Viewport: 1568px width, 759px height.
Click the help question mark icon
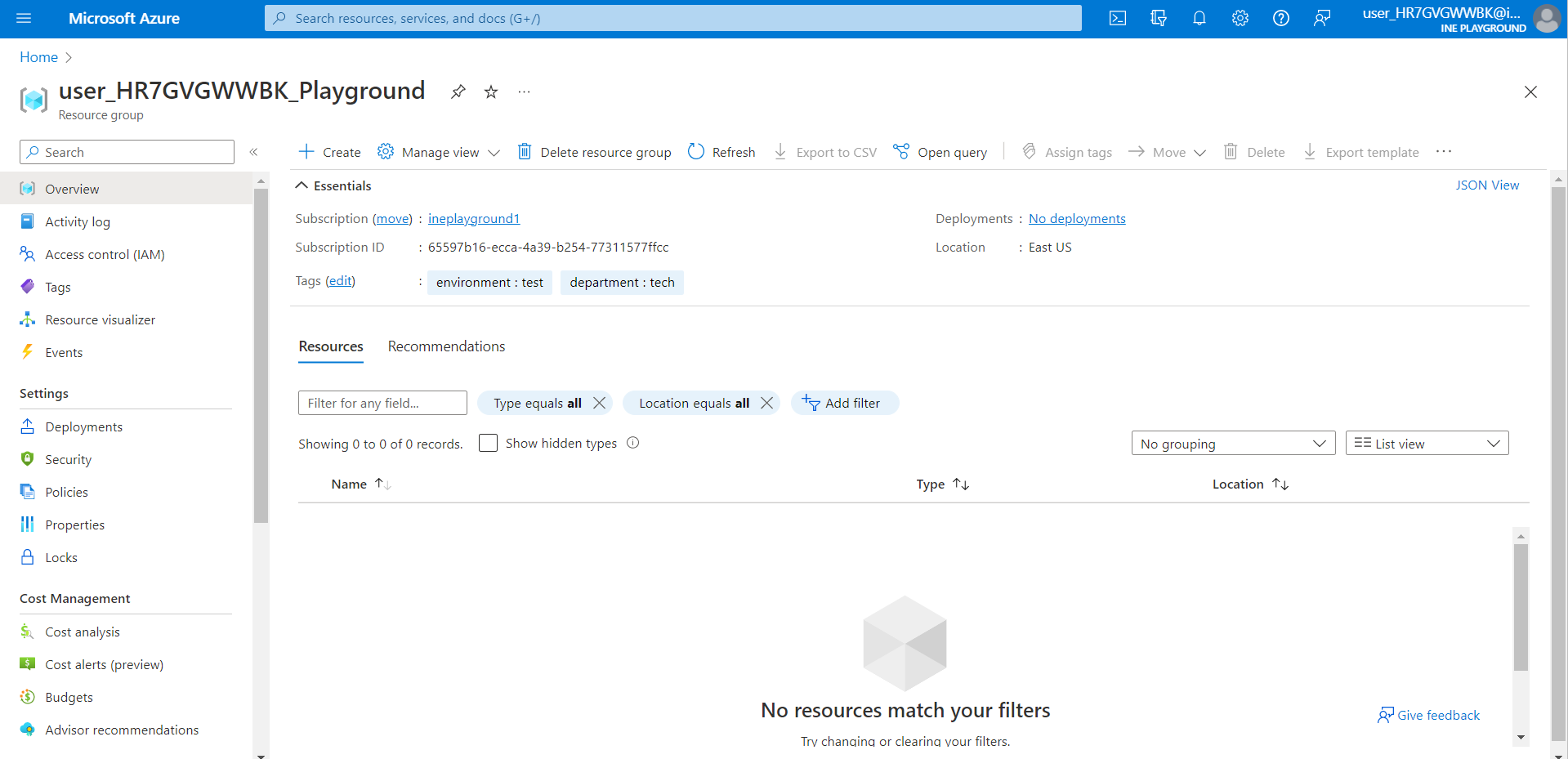coord(1280,18)
